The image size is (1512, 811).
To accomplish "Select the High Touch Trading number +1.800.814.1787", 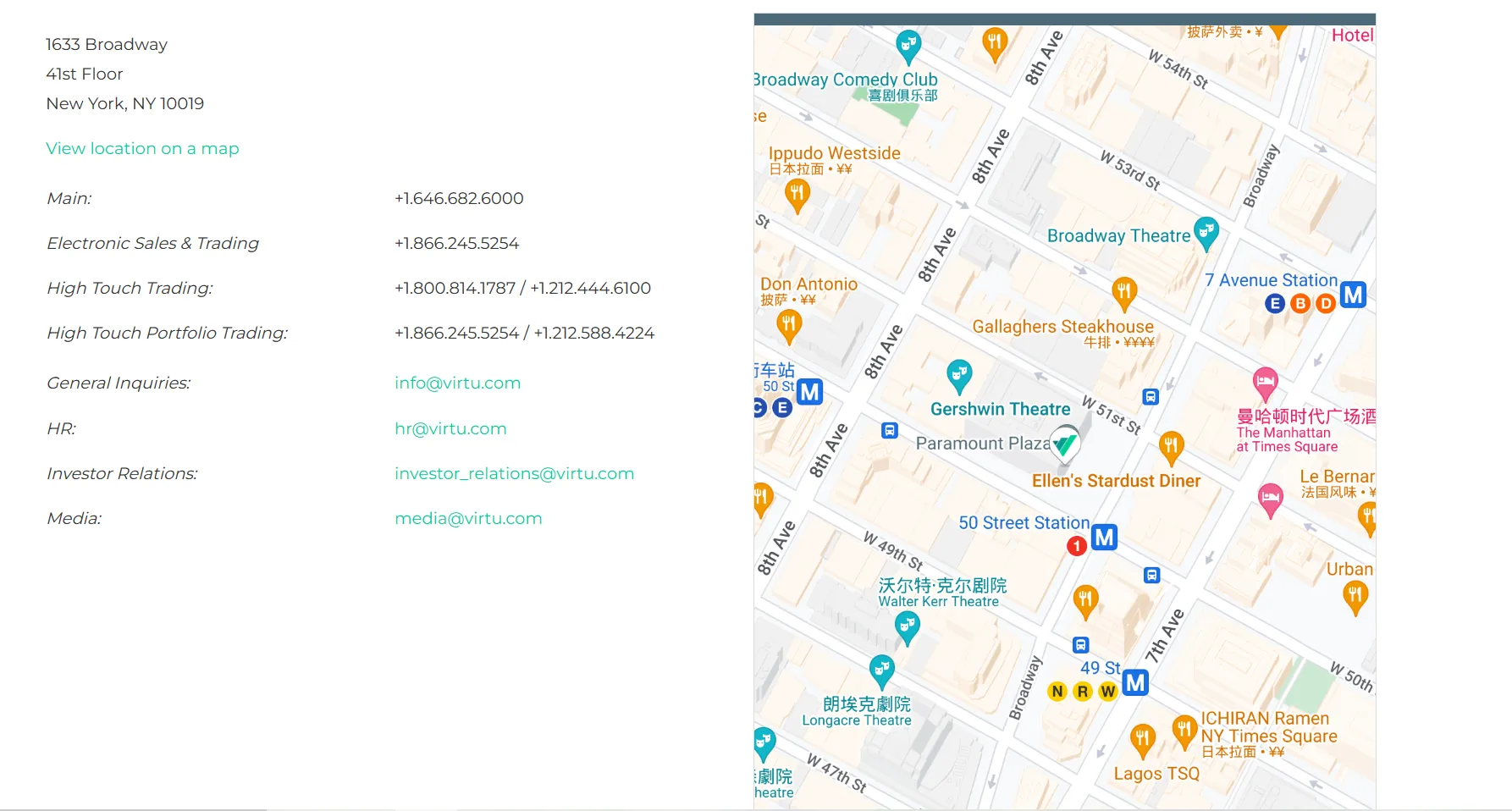I will (x=455, y=288).
